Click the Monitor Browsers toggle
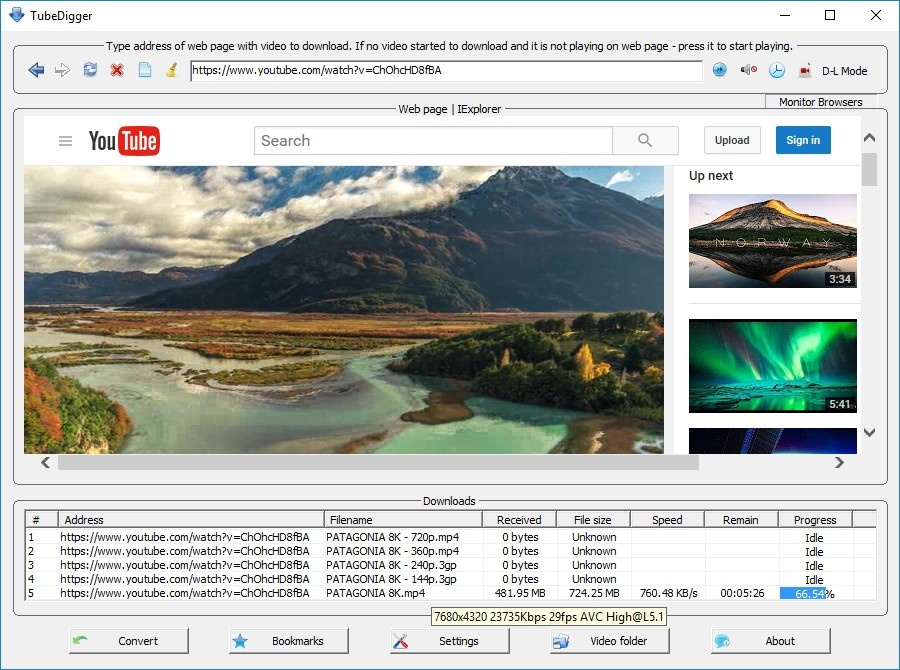 [820, 101]
